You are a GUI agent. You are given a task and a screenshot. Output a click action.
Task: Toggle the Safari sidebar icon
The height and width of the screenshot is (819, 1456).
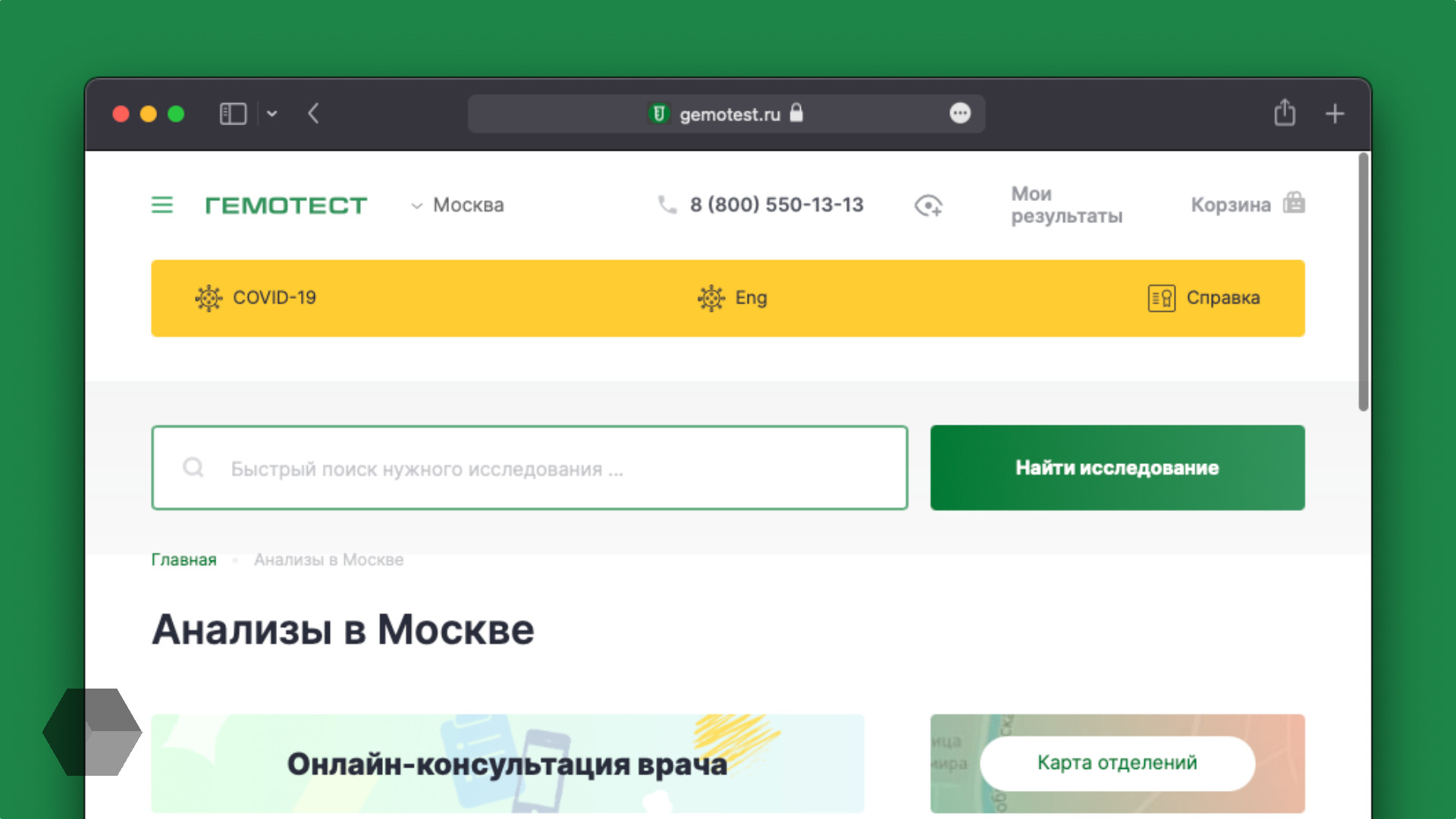pos(233,114)
